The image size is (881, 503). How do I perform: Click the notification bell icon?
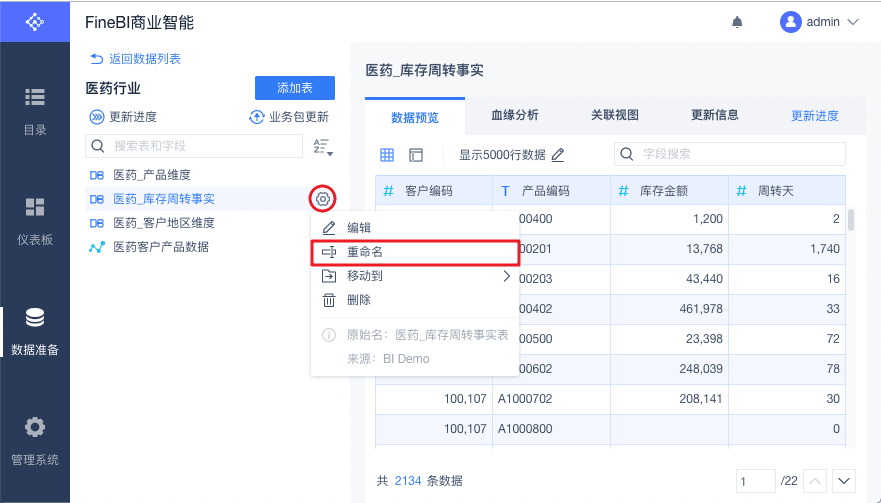(x=738, y=21)
